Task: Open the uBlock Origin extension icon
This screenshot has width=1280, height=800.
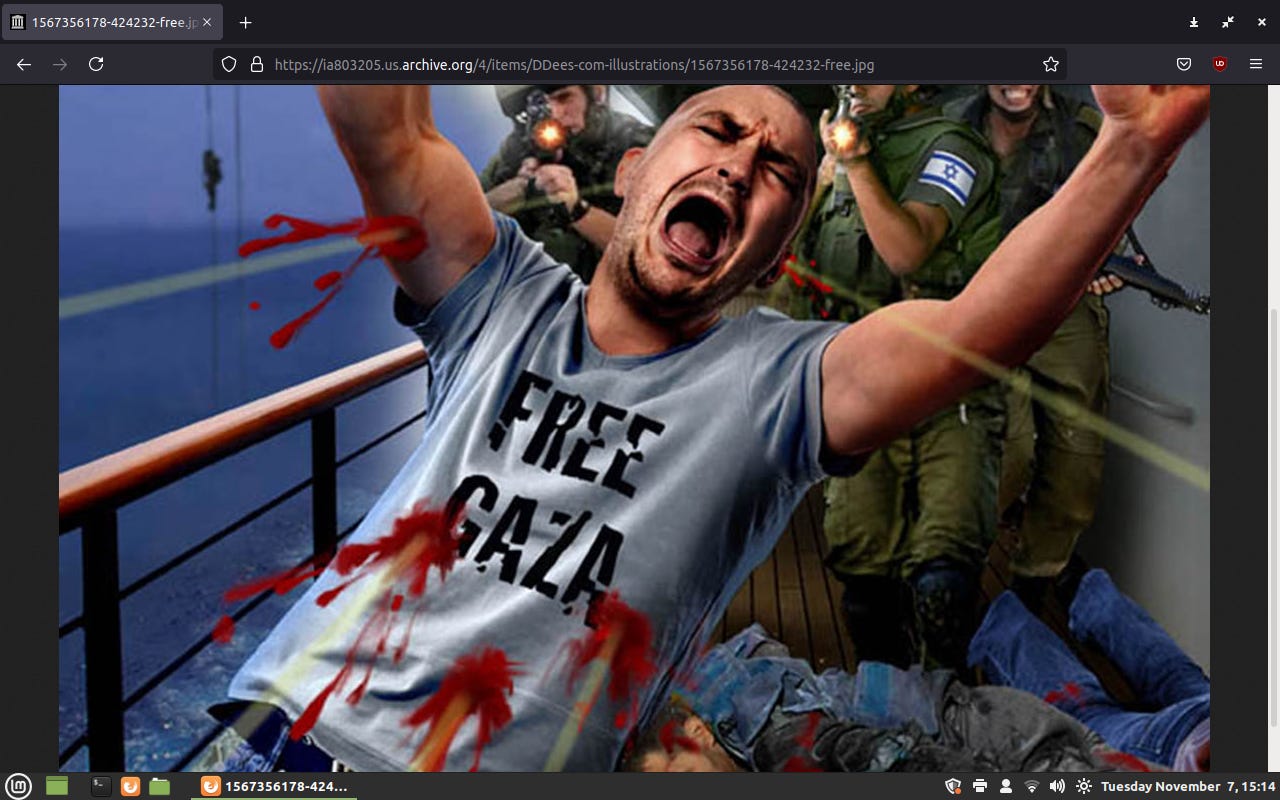Action: [x=1220, y=64]
